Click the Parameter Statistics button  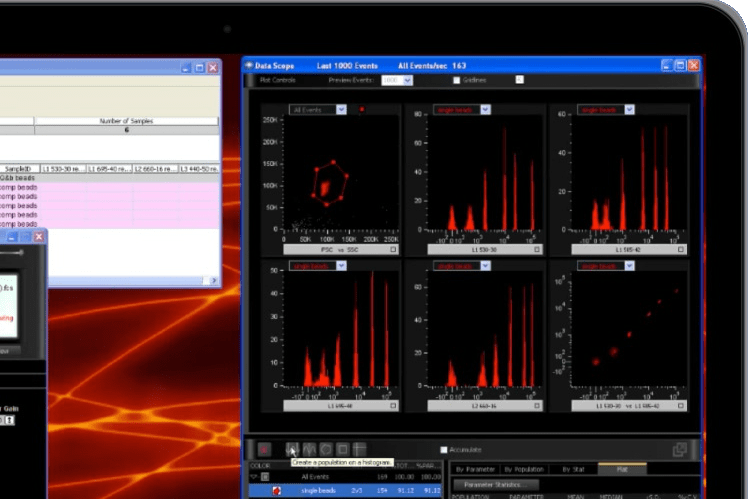click(x=495, y=484)
